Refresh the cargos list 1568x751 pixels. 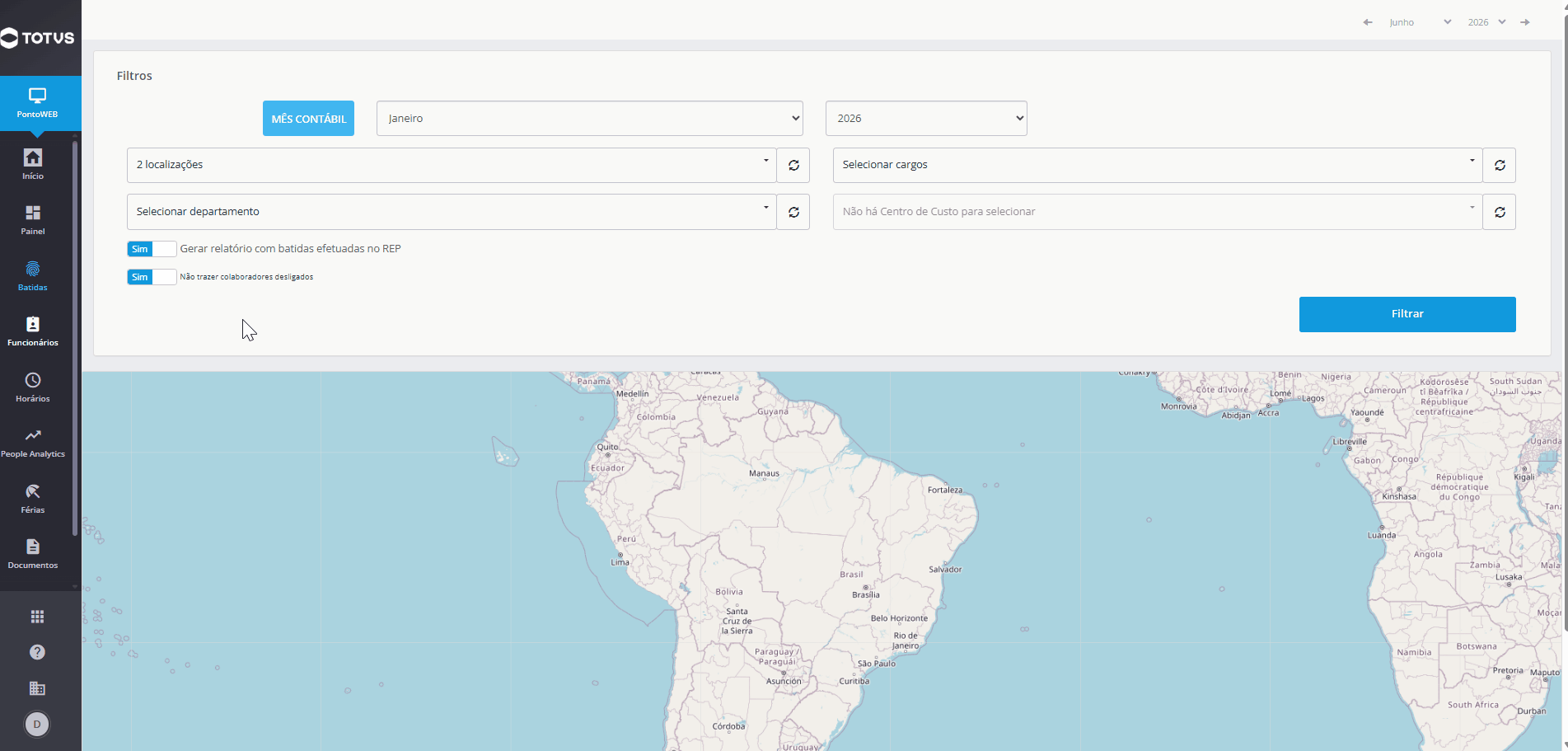1500,165
